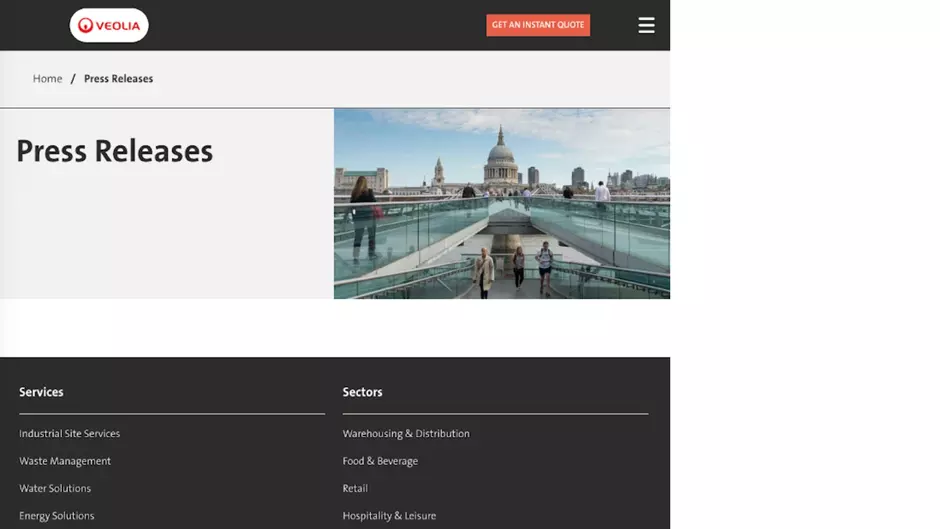Click the Press Releases page heading
The width and height of the screenshot is (940, 529).
click(x=114, y=151)
